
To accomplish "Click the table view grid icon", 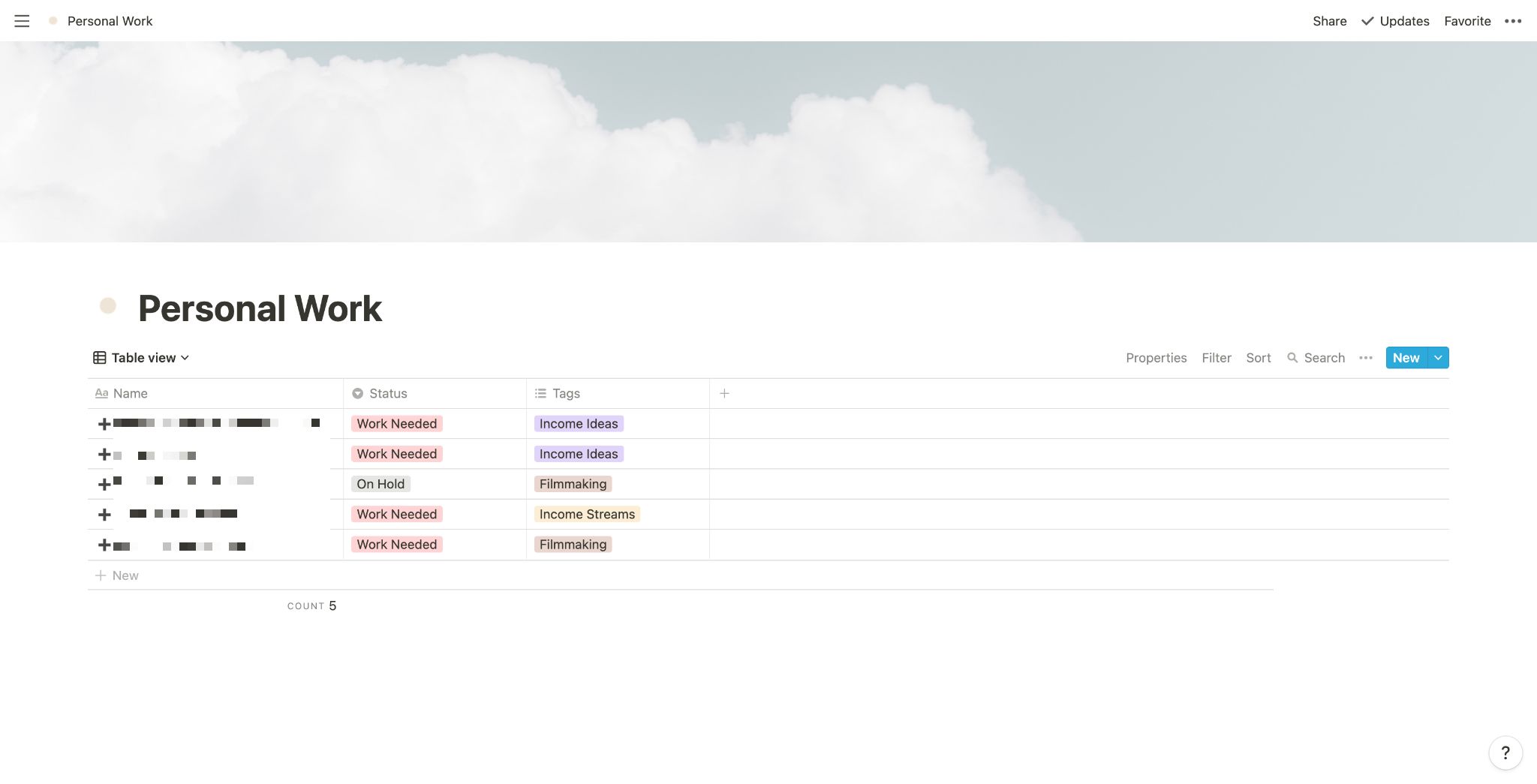I will click(99, 358).
